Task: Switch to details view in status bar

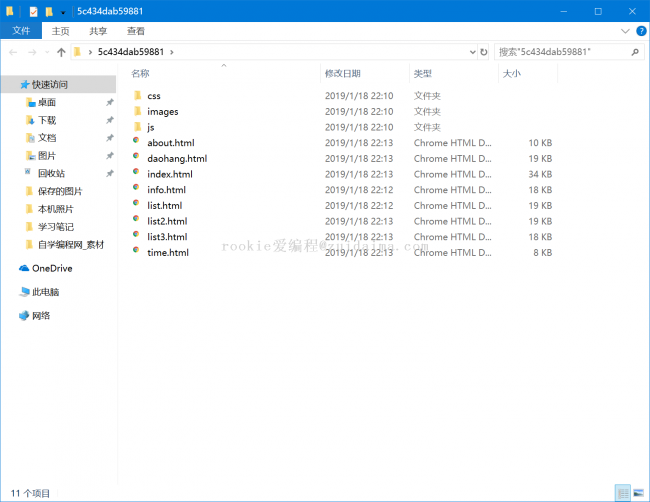Action: pos(623,493)
